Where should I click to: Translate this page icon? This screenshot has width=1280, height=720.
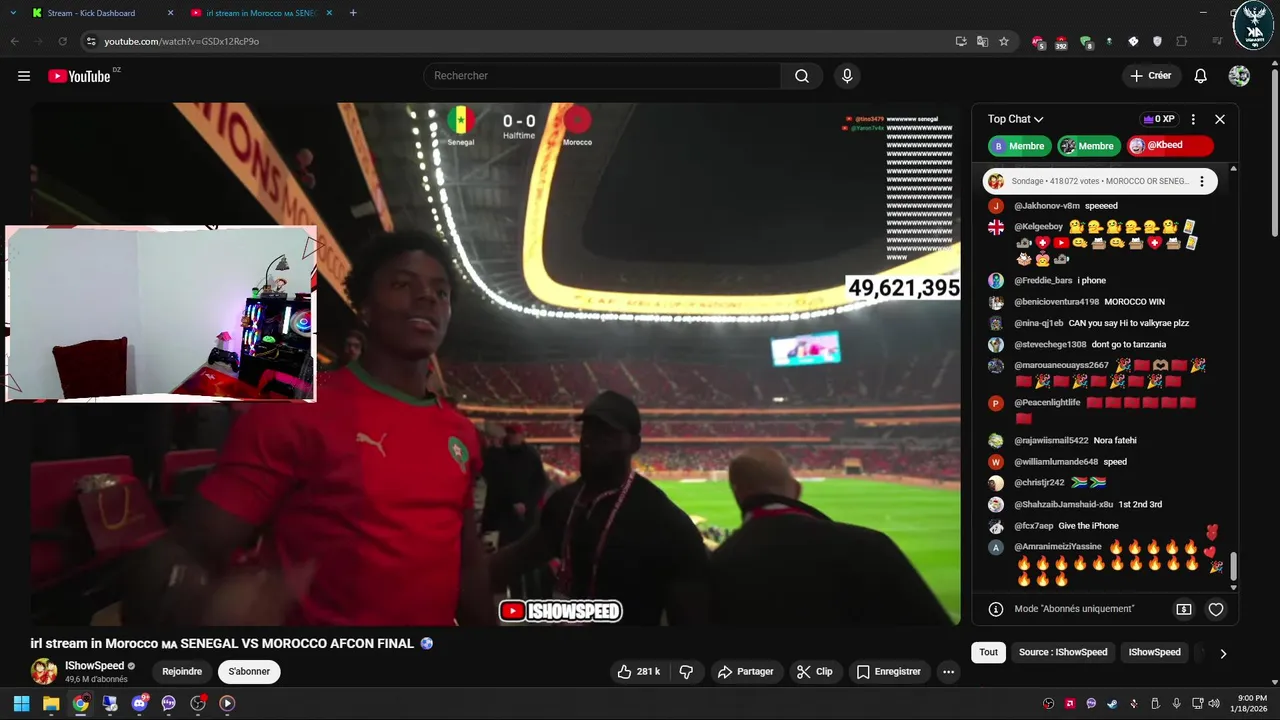click(x=982, y=41)
